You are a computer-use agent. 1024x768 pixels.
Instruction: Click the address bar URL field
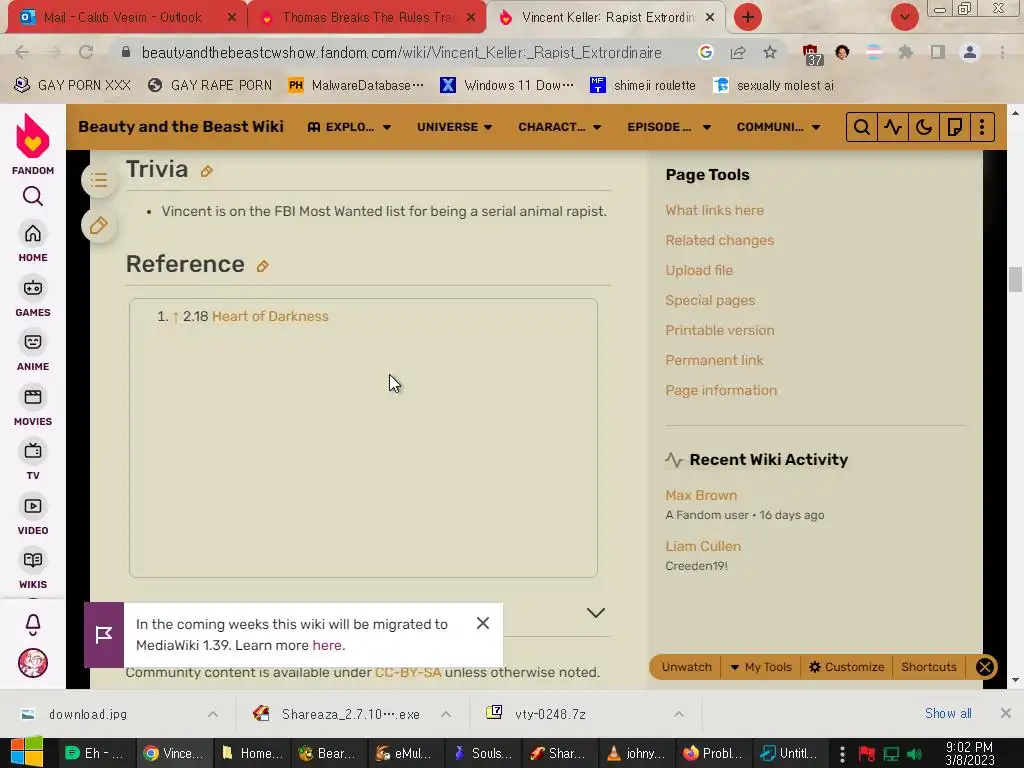tap(402, 52)
